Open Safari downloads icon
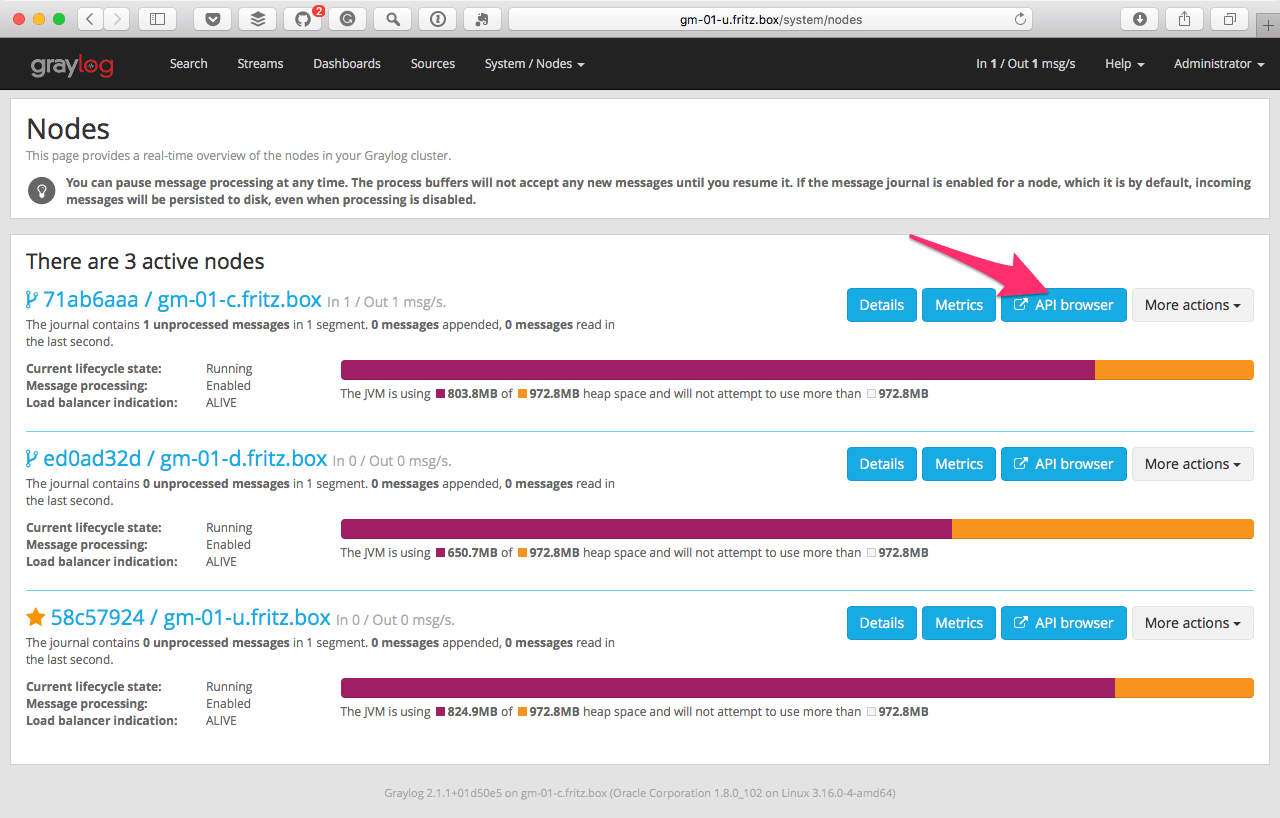This screenshot has width=1280, height=818. click(1140, 19)
